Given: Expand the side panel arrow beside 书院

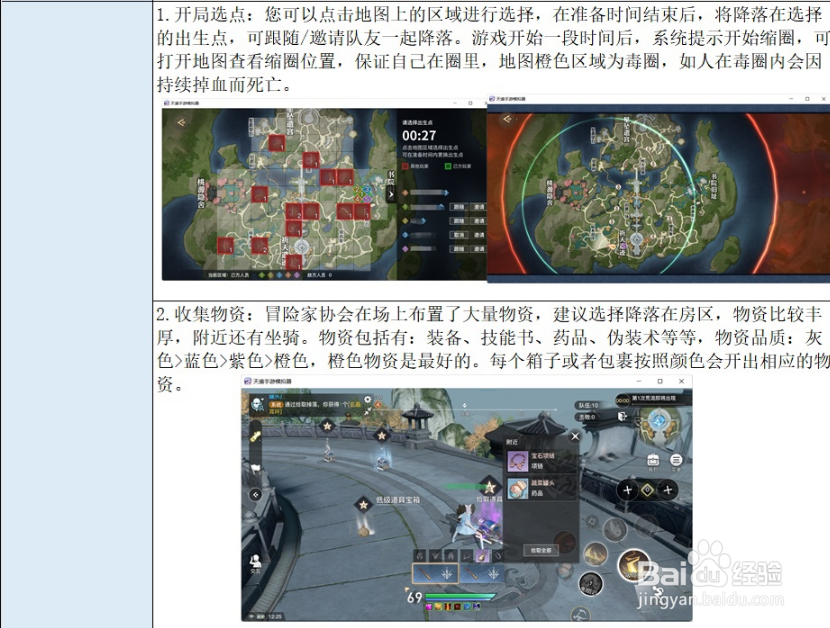Looking at the screenshot, I should coord(391,194).
